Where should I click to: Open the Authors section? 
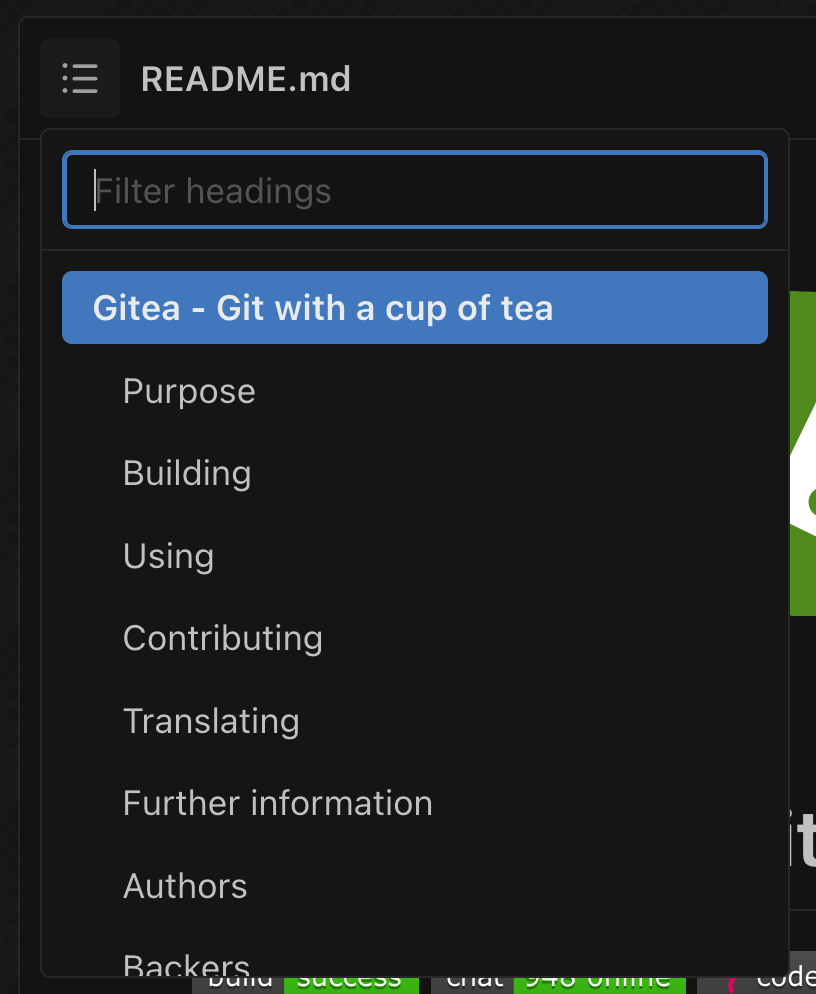[184, 885]
